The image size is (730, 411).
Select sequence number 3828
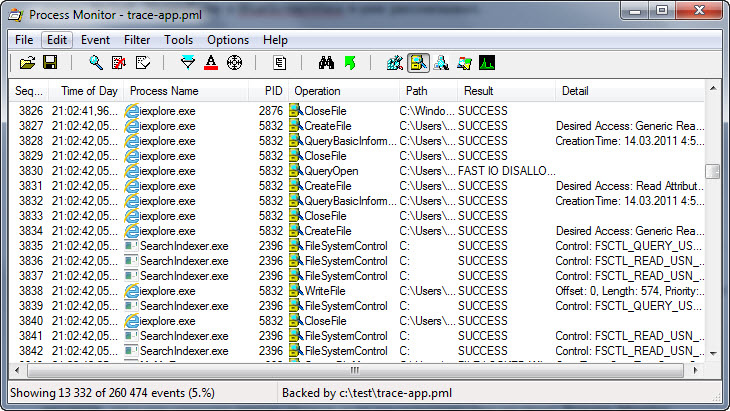click(x=31, y=141)
